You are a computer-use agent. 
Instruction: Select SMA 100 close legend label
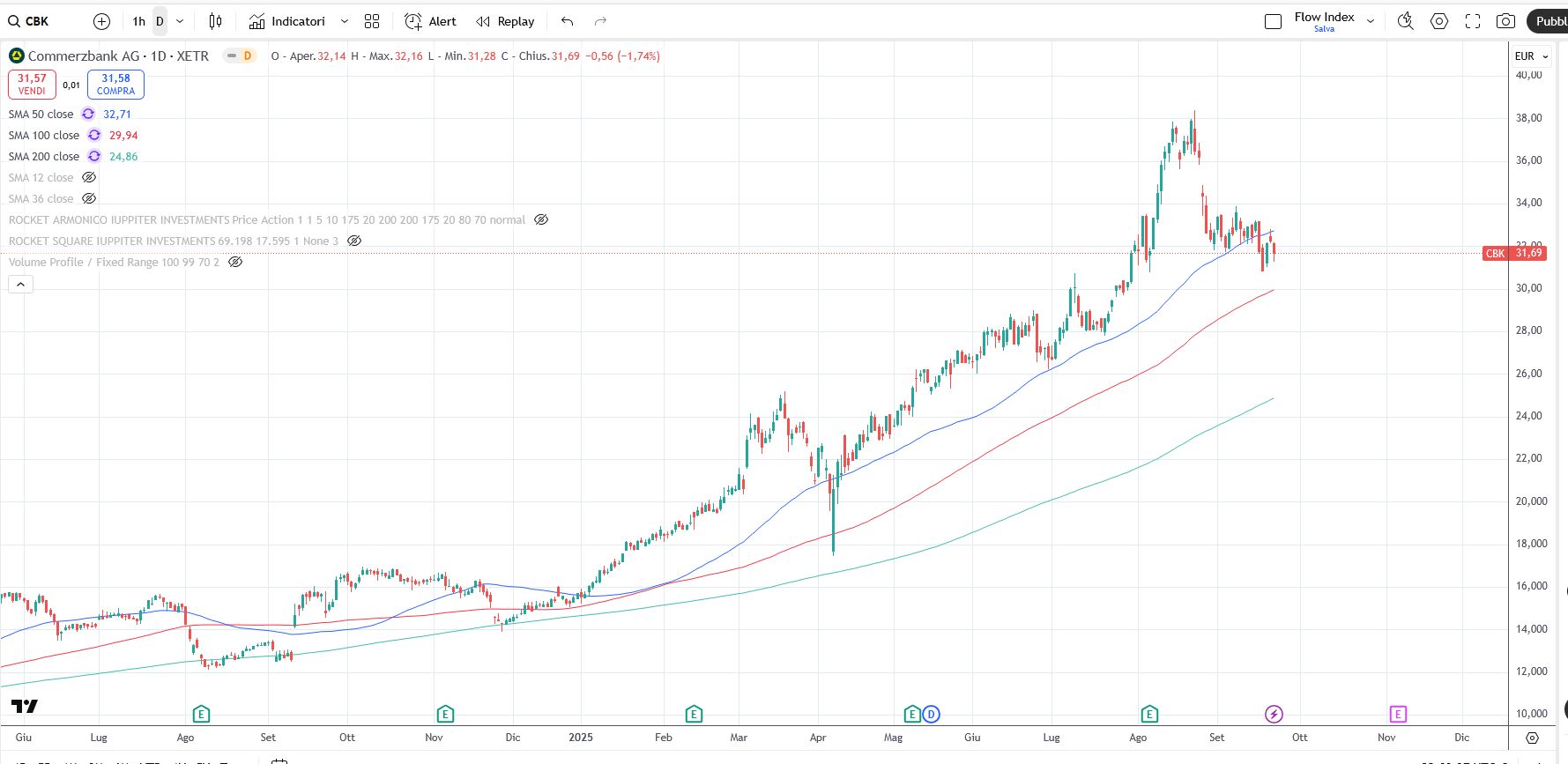44,135
